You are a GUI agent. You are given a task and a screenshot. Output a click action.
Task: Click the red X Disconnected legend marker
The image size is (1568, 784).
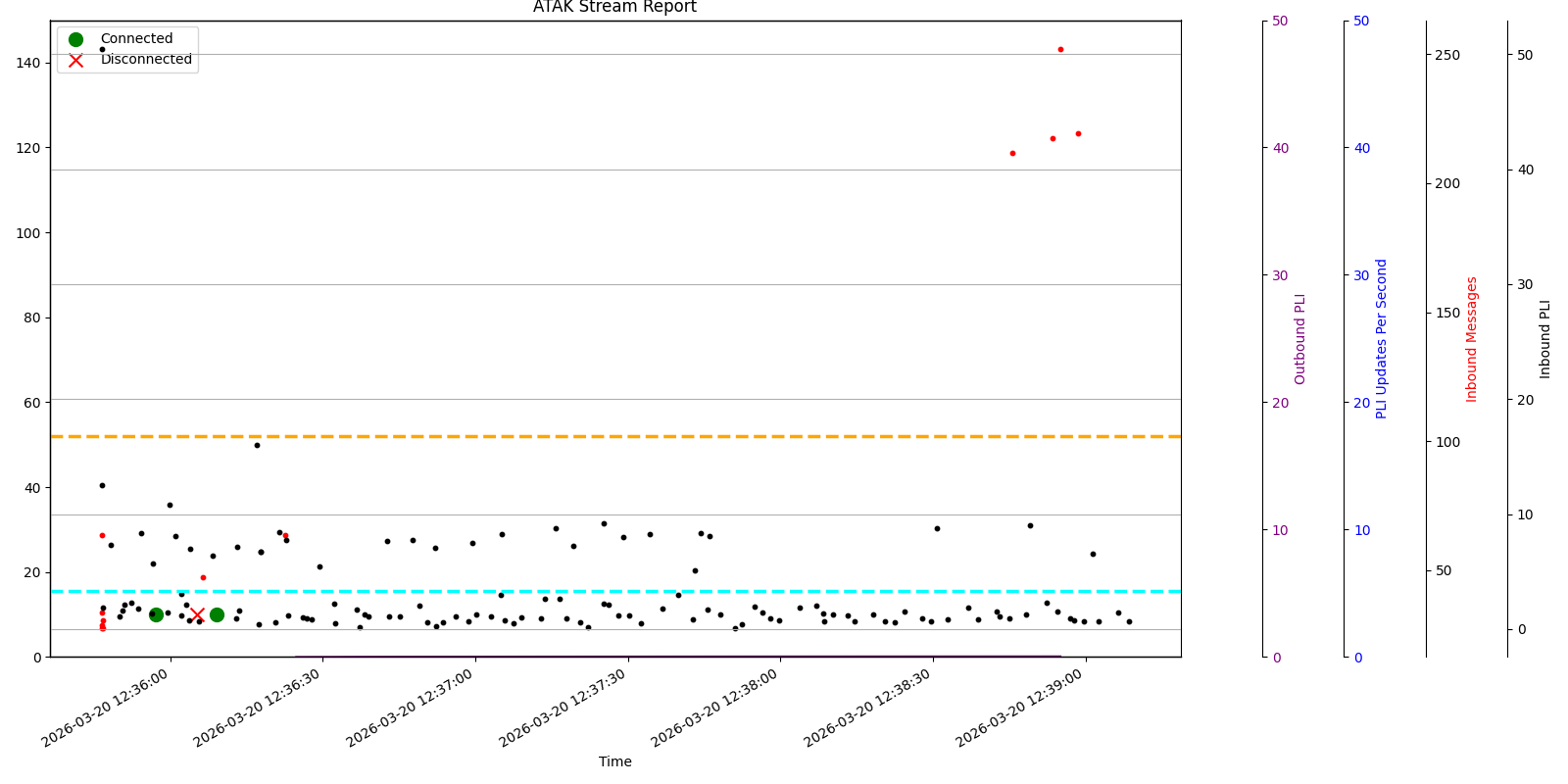pyautogui.click(x=75, y=60)
